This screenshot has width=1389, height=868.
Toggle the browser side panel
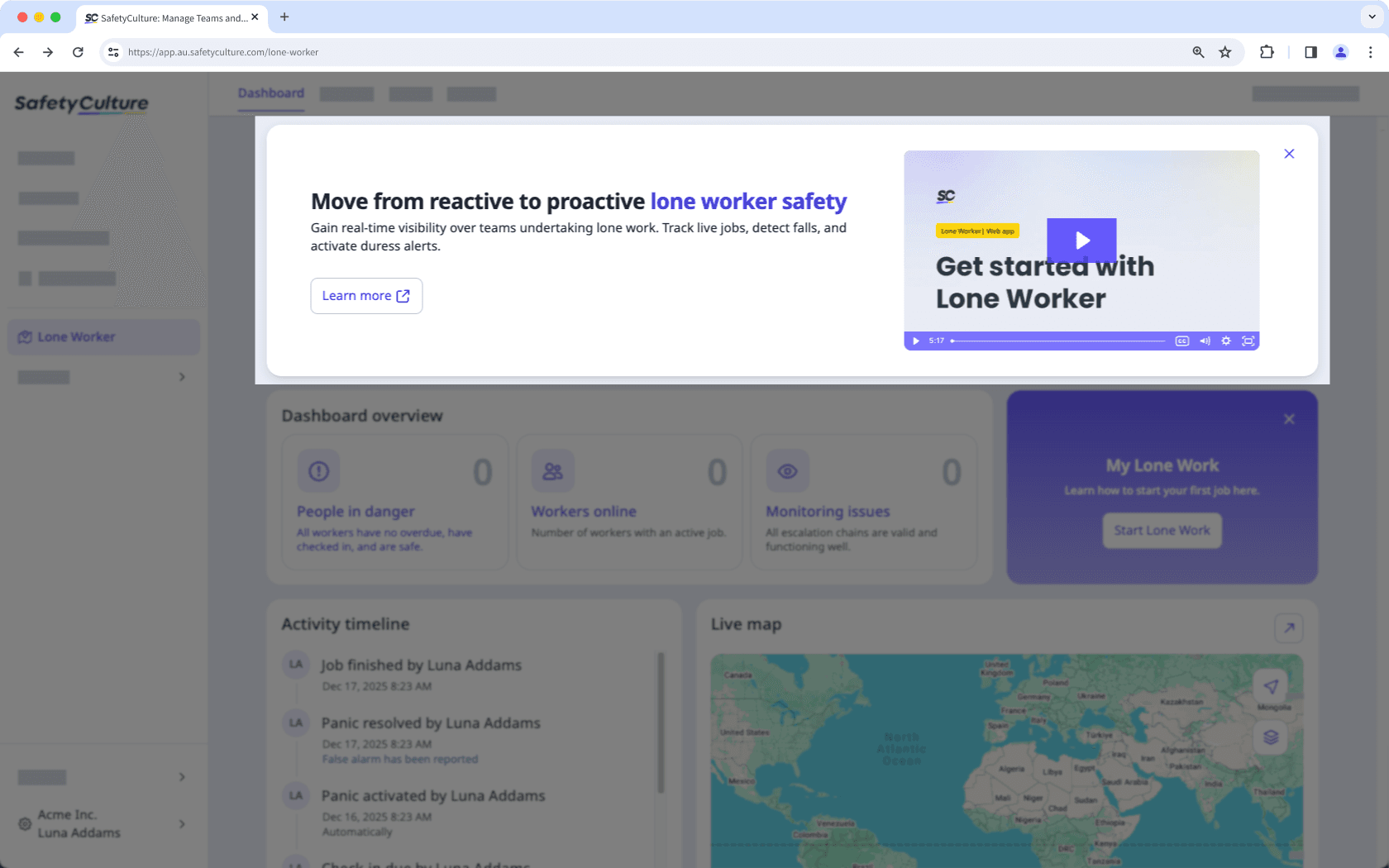click(1310, 52)
